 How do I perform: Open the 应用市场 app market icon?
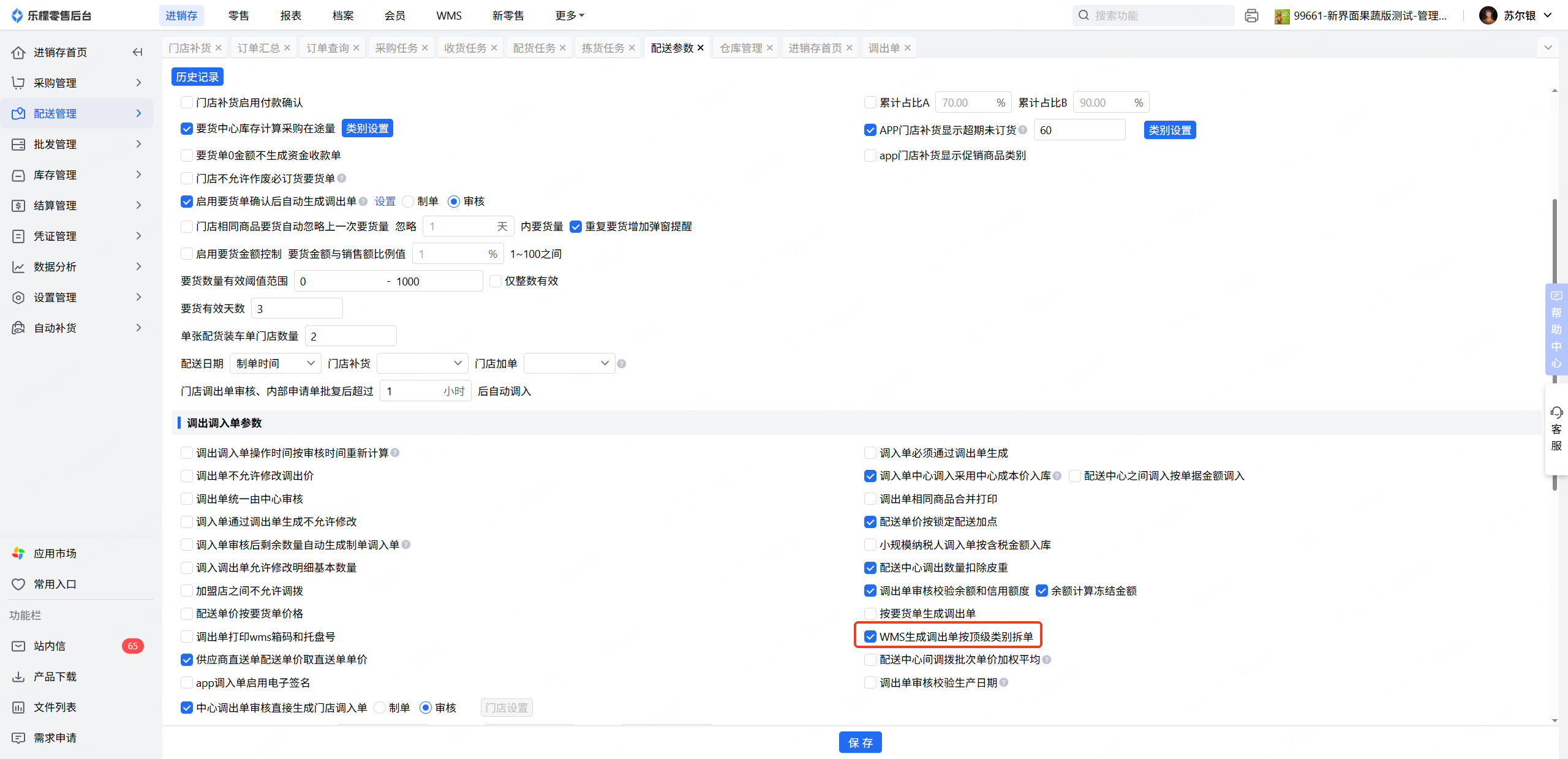click(18, 553)
